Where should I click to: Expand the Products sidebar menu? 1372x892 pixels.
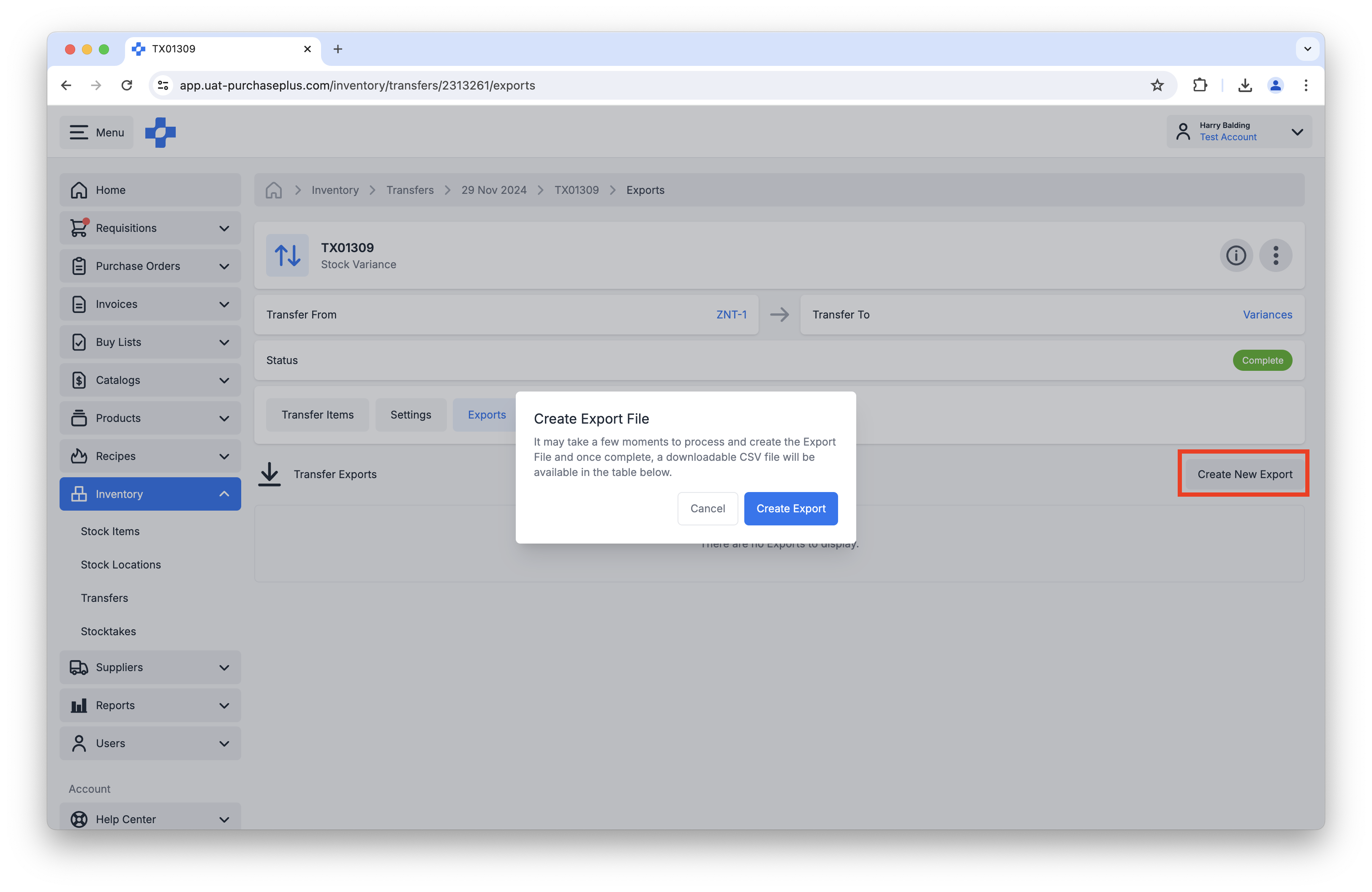pyautogui.click(x=150, y=418)
